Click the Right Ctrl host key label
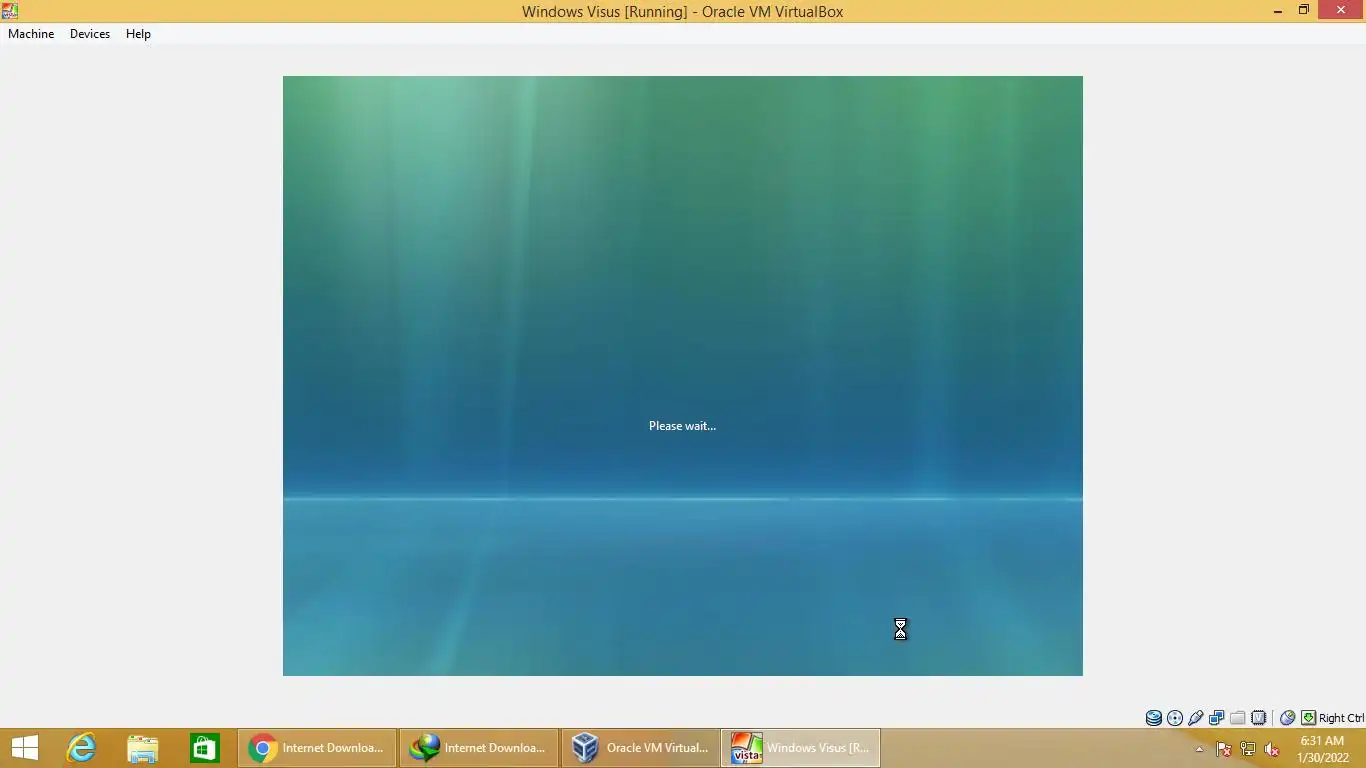The width and height of the screenshot is (1366, 768). coord(1341,718)
